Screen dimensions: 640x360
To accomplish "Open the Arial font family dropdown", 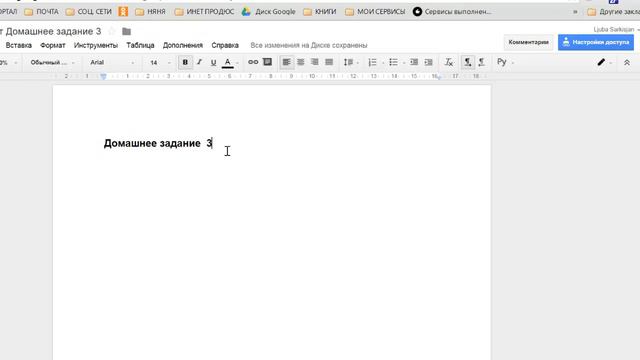I will click(x=112, y=62).
